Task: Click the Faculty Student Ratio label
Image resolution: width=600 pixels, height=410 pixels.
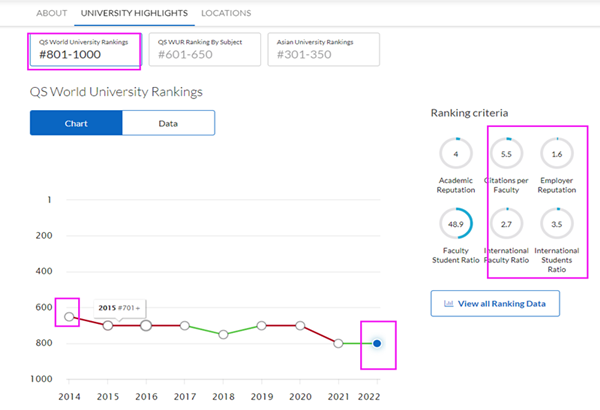Action: point(456,255)
